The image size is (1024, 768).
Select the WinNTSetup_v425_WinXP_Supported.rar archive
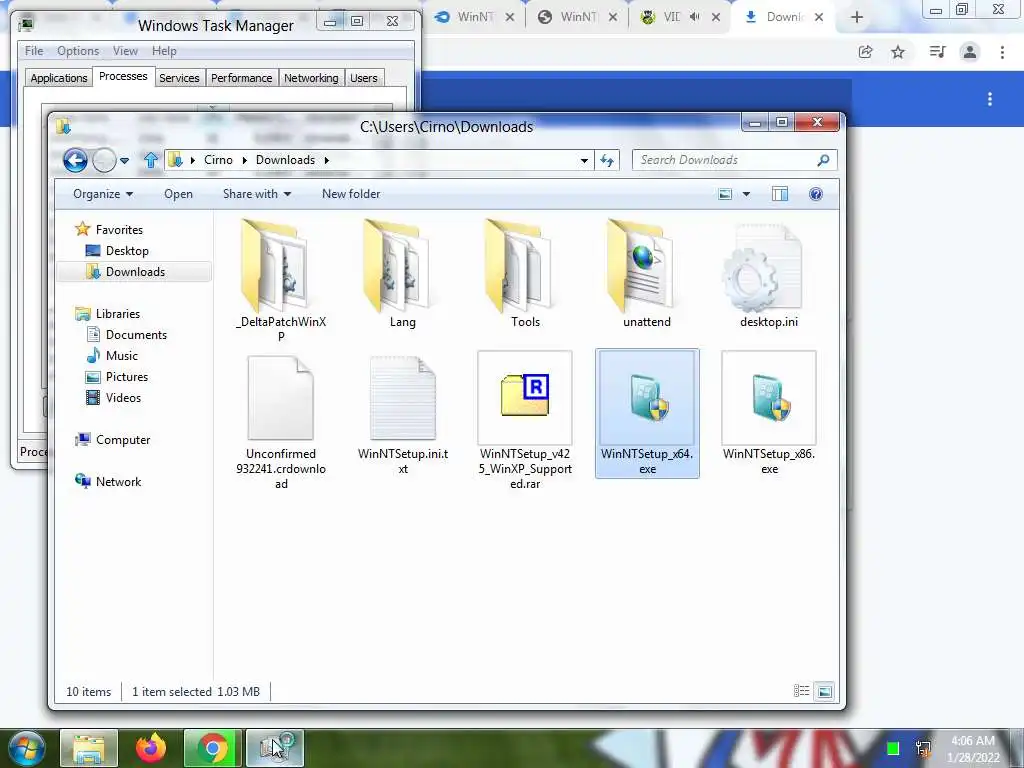click(x=525, y=421)
